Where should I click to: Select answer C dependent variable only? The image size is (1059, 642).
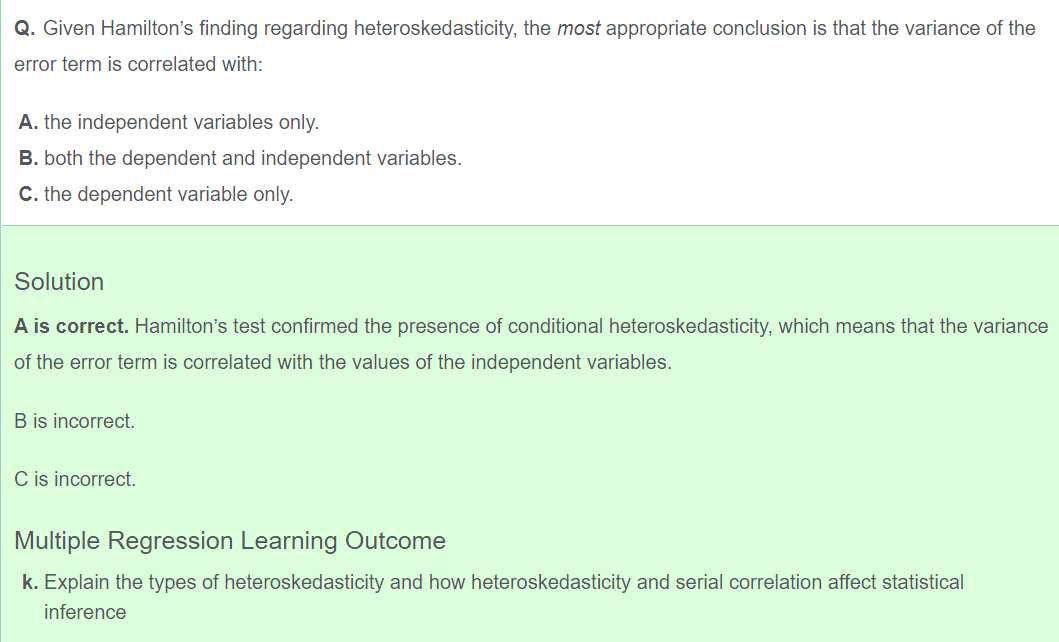pyautogui.click(x=156, y=194)
